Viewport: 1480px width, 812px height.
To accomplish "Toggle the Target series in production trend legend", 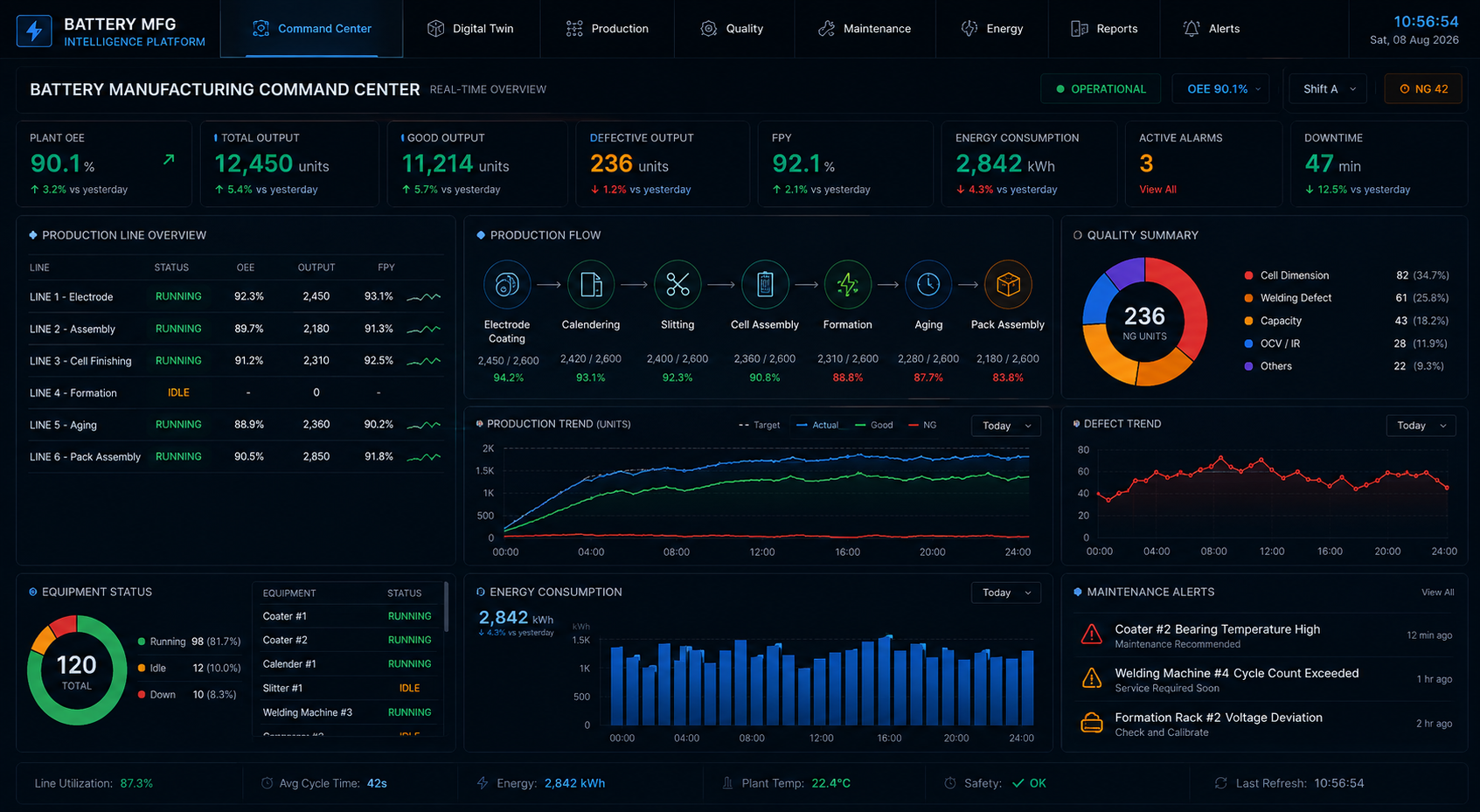I will click(x=759, y=426).
